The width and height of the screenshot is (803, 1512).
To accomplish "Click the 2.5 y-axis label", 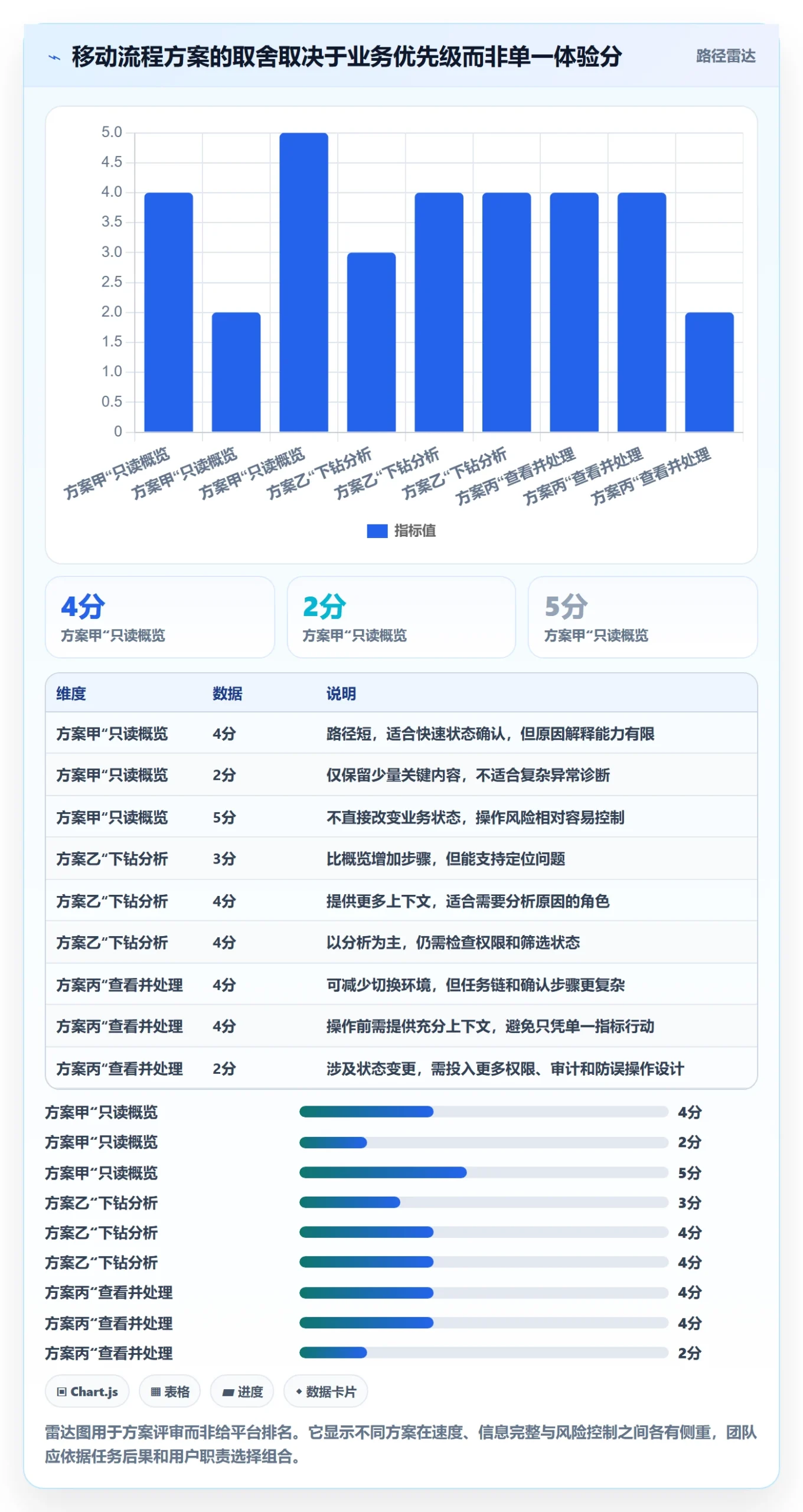I will pos(112,282).
